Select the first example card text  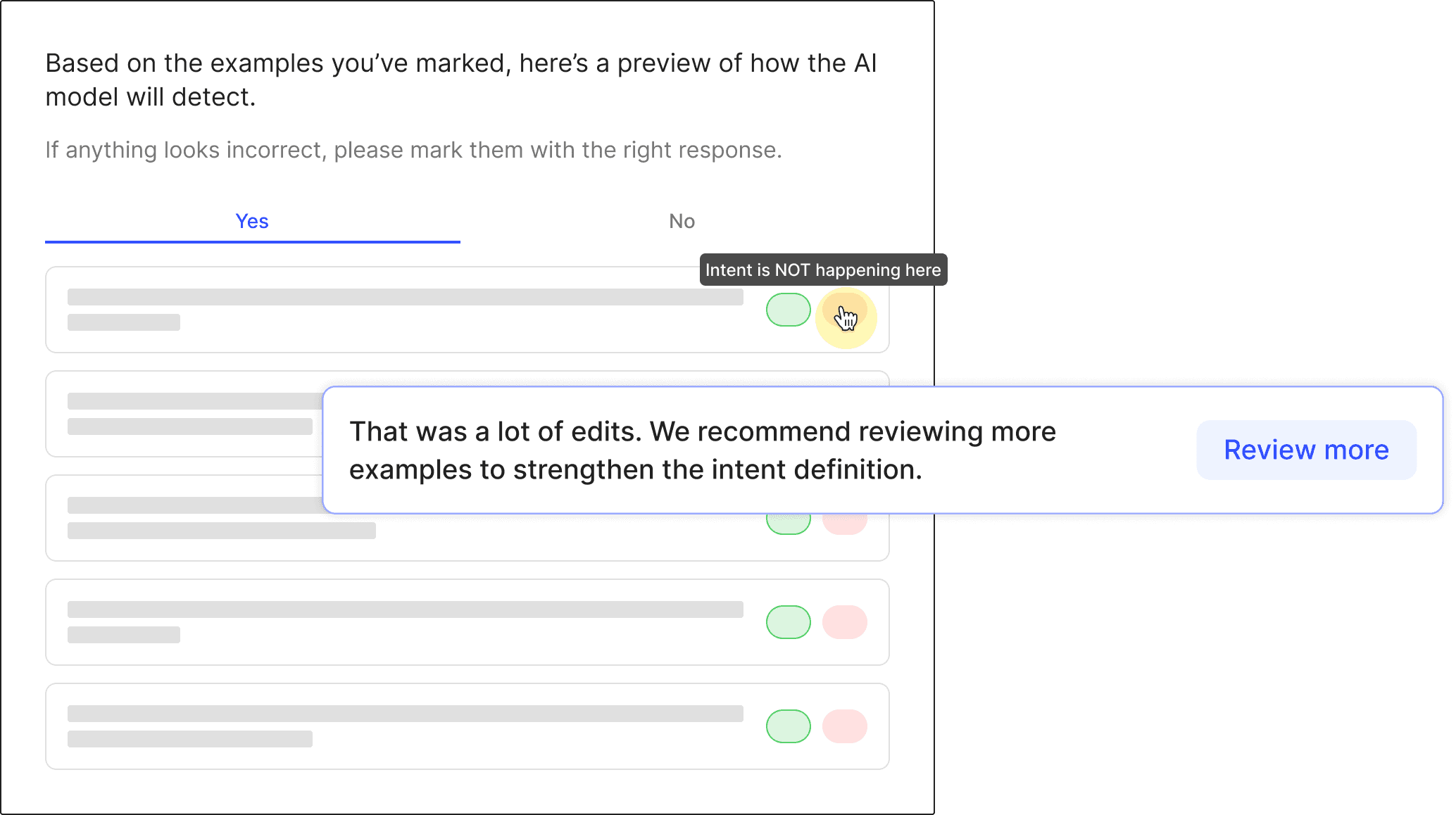[x=406, y=310]
